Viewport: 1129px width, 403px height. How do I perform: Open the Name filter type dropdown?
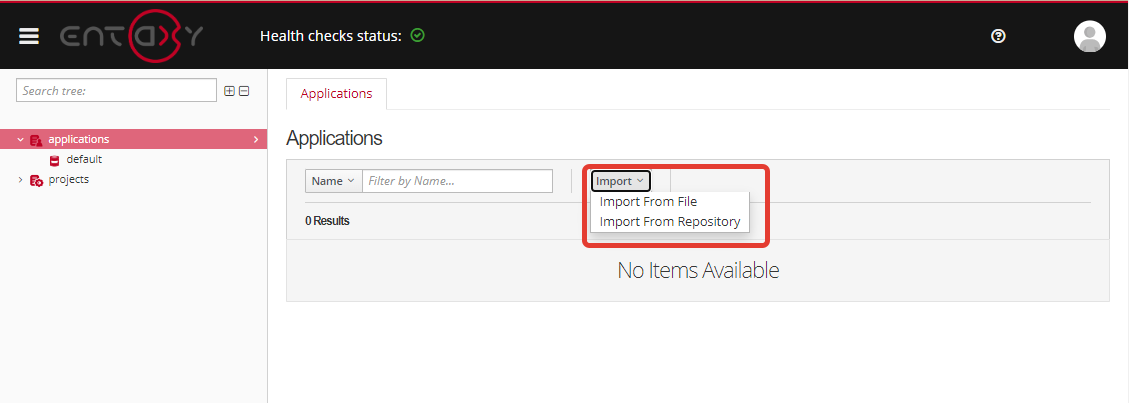click(x=333, y=181)
